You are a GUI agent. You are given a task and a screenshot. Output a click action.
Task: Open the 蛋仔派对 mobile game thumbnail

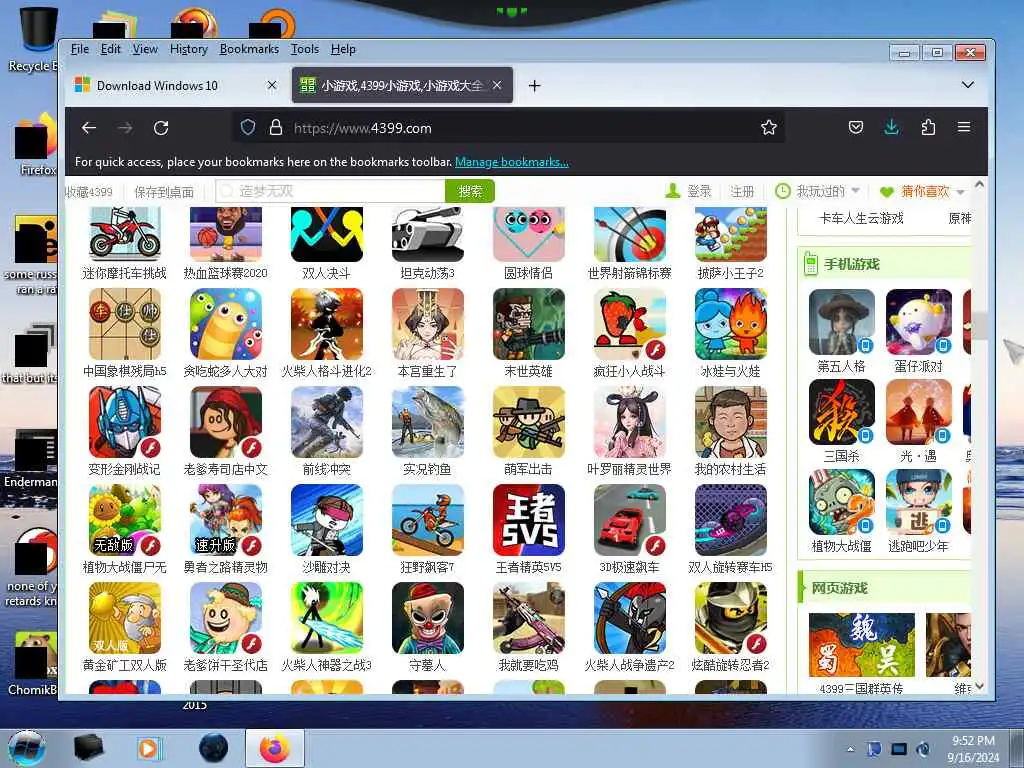919,322
